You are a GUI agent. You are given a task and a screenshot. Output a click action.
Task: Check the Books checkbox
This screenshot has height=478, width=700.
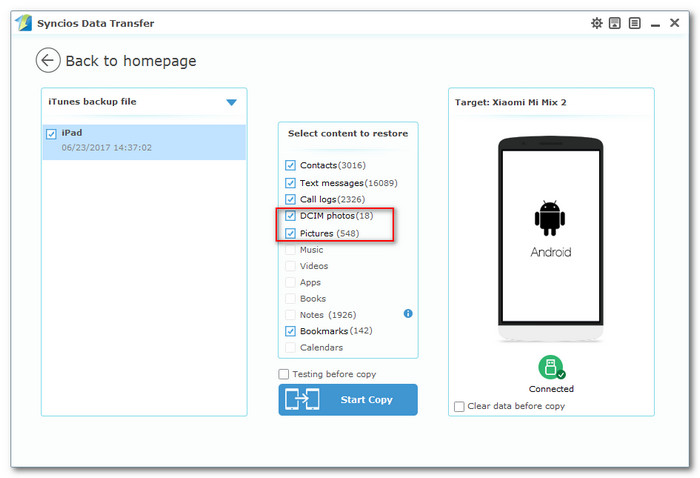pos(290,299)
